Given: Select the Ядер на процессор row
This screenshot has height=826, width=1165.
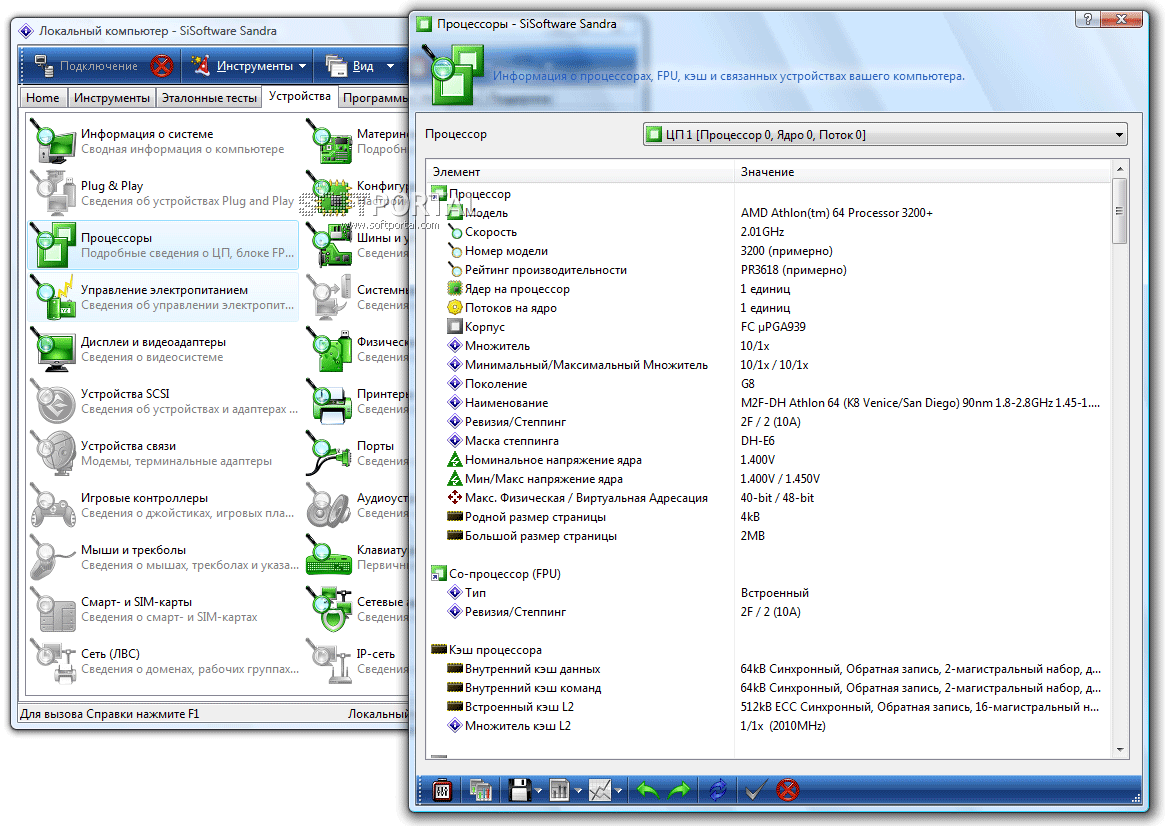Looking at the screenshot, I should coord(770,289).
